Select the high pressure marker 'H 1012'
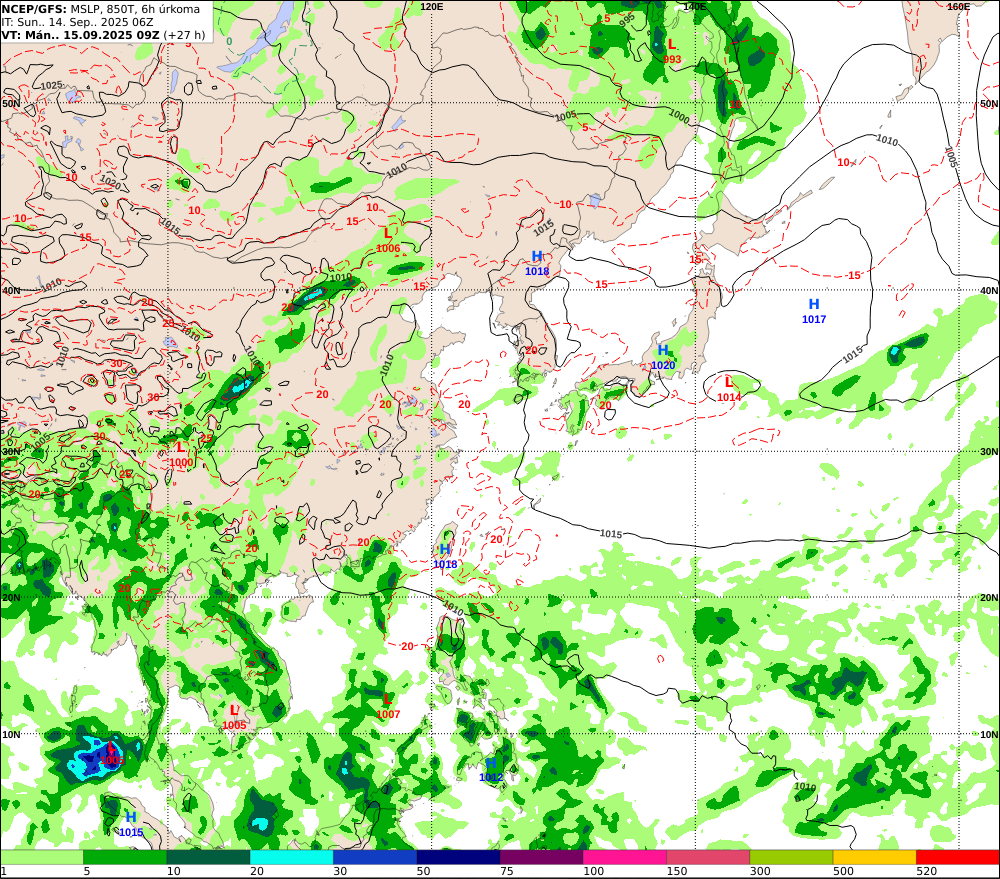1000x879 pixels. [491, 770]
